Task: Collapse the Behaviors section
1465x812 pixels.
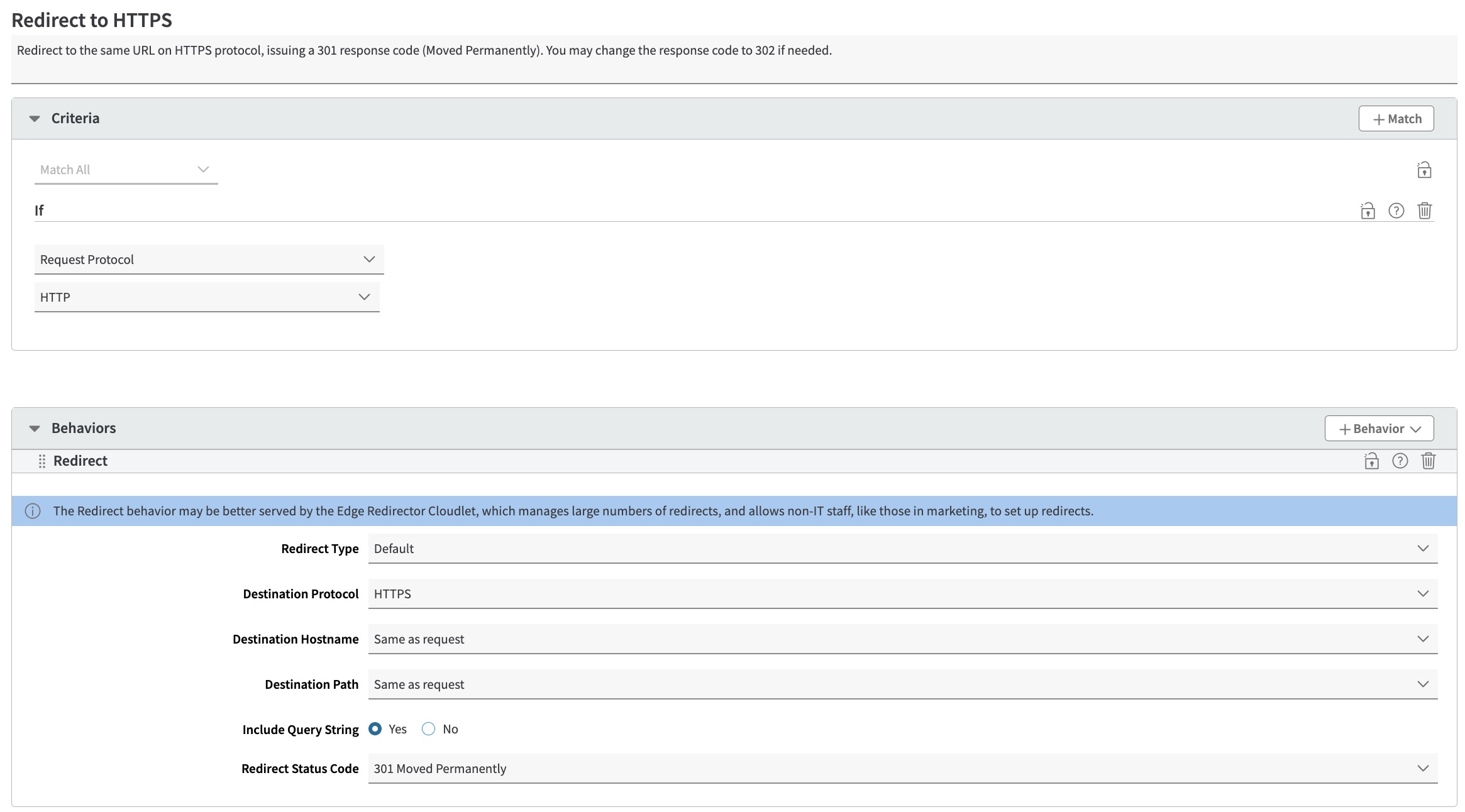Action: (x=35, y=428)
